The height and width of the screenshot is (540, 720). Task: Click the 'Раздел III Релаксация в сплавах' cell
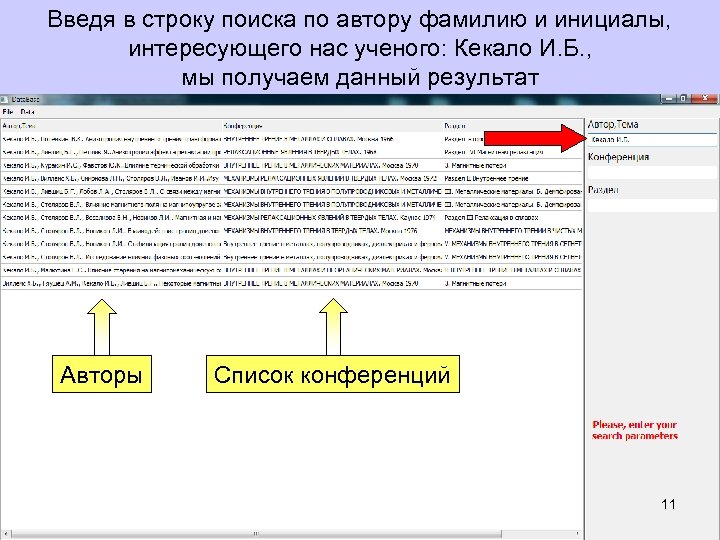point(512,217)
